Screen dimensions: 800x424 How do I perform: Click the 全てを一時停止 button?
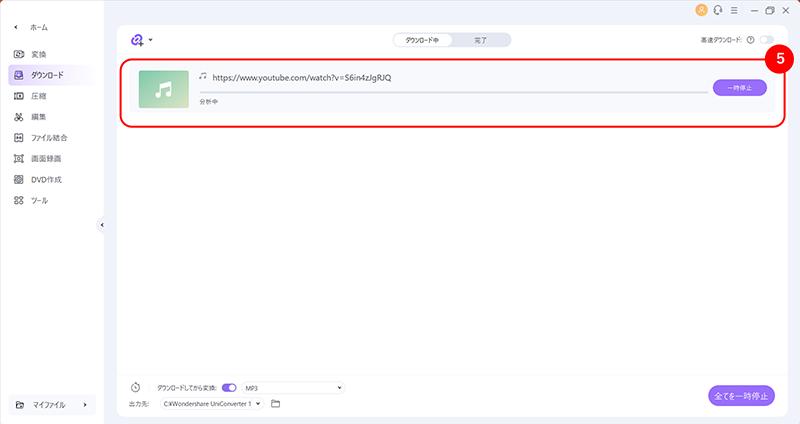point(741,396)
